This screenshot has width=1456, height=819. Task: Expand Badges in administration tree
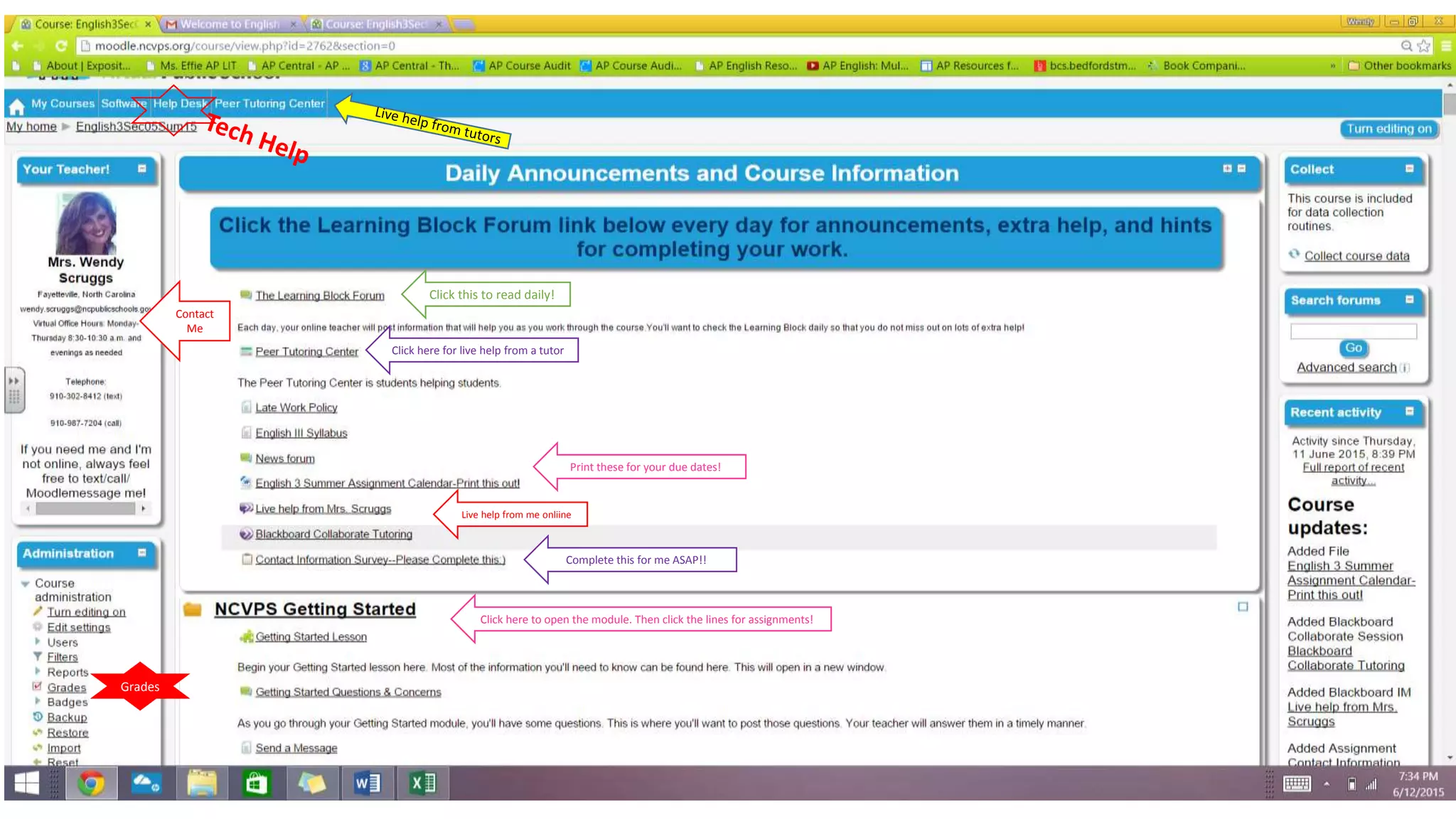(x=37, y=701)
